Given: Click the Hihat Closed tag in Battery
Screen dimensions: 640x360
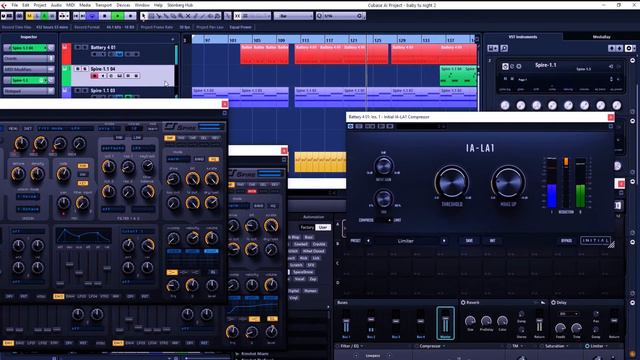Looking at the screenshot, I should [x=313, y=251].
